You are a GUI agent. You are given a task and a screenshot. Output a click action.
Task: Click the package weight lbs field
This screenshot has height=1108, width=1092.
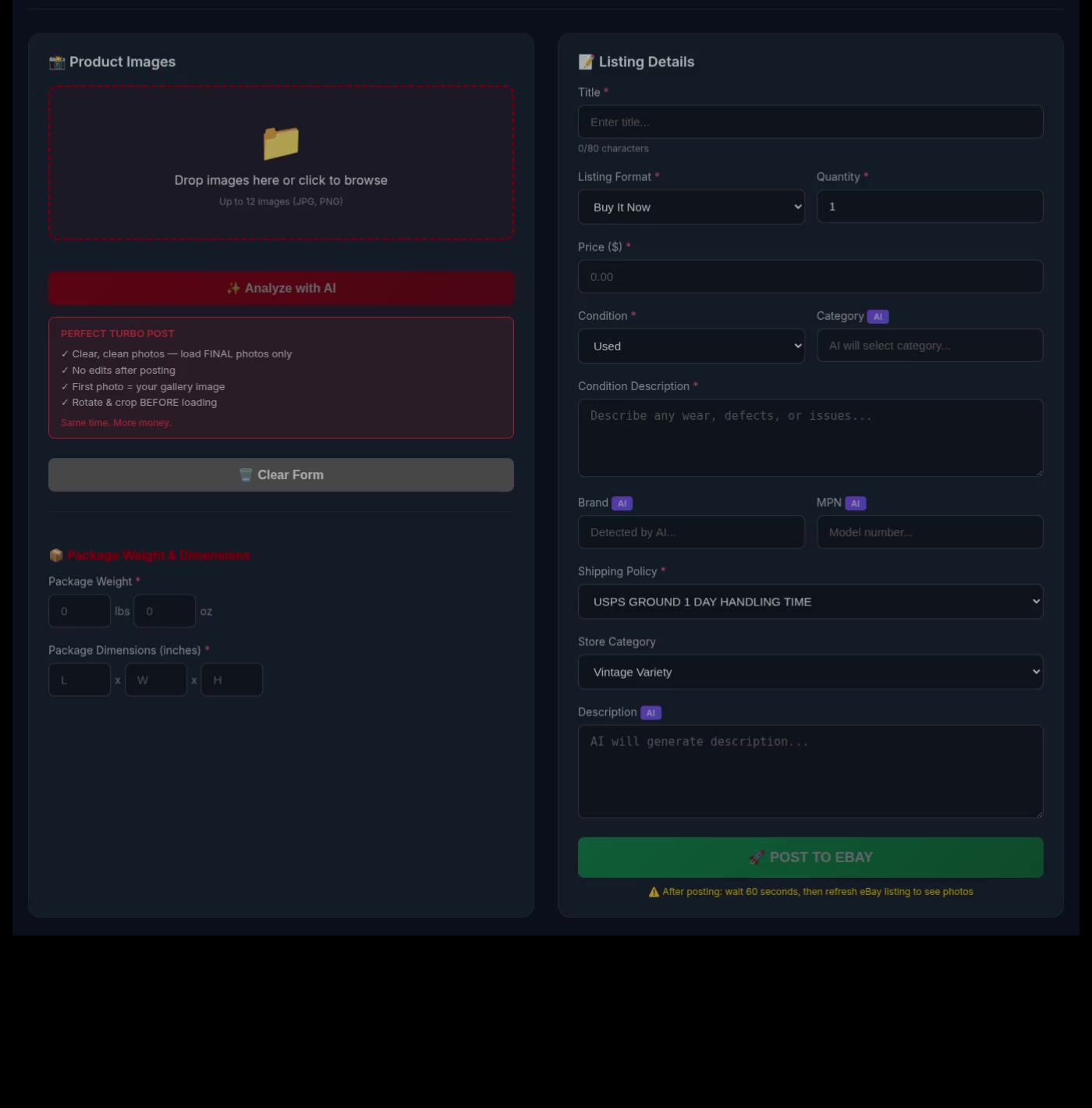pos(80,612)
